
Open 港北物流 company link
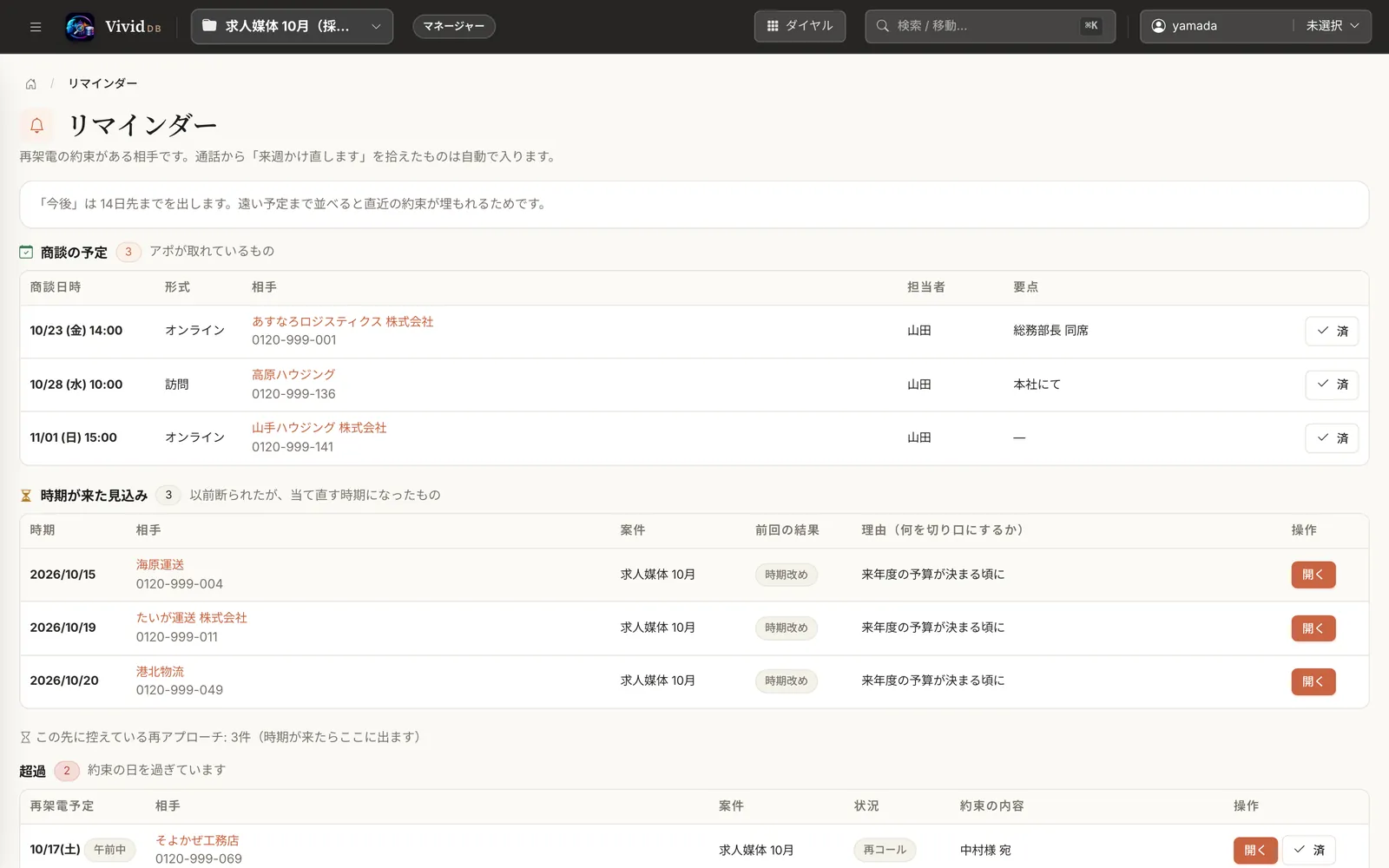(161, 672)
